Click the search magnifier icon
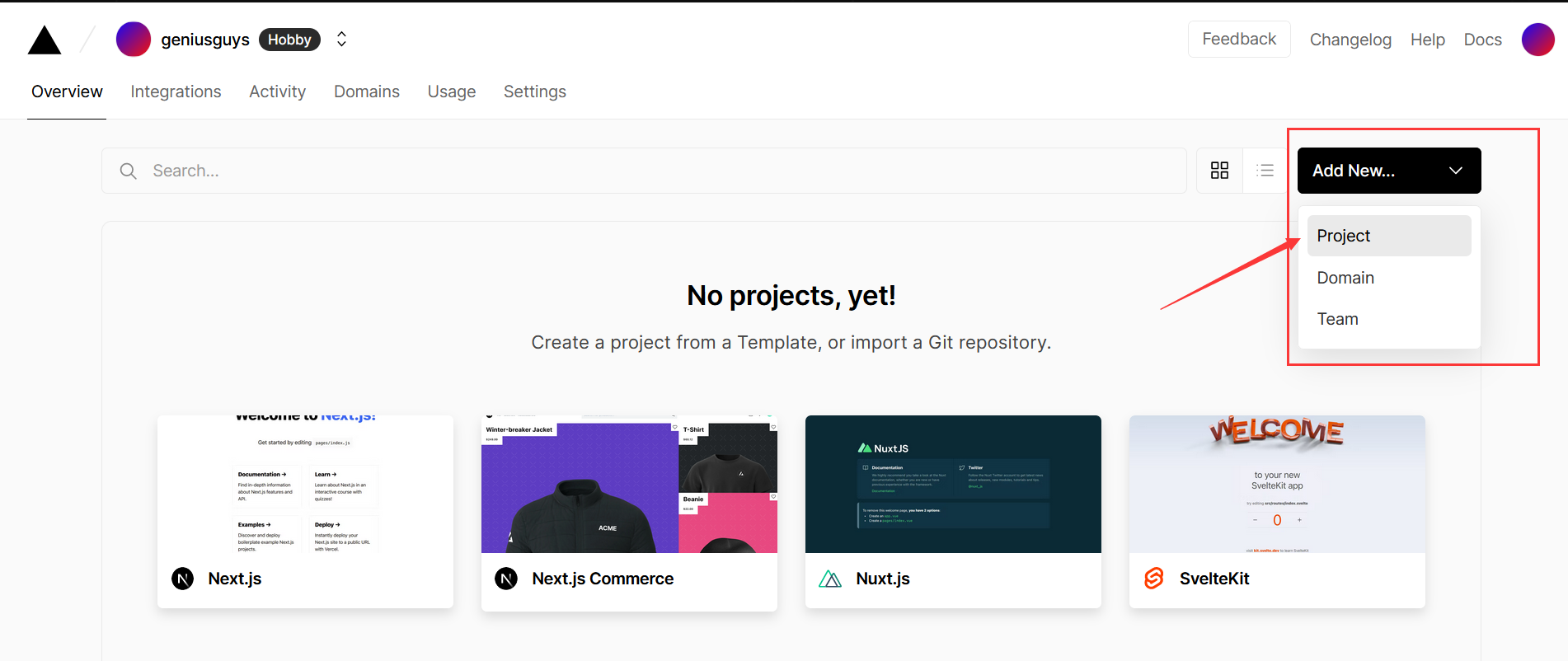The height and width of the screenshot is (661, 1568). pos(128,171)
